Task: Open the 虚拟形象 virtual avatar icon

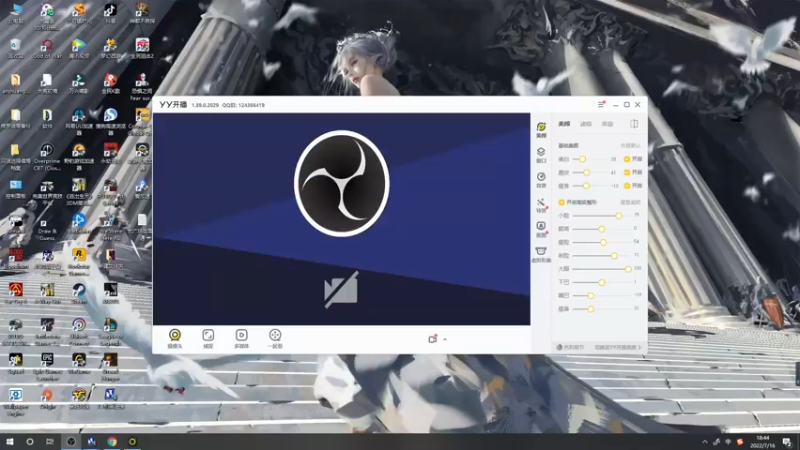Action: (541, 254)
